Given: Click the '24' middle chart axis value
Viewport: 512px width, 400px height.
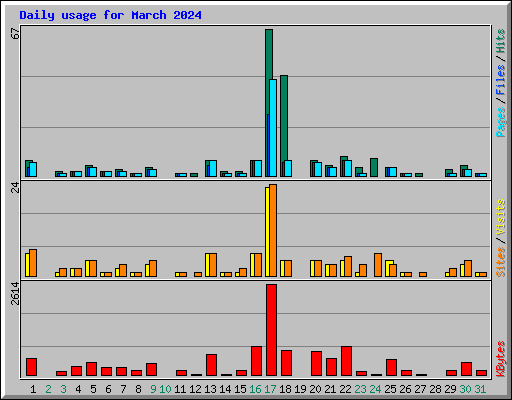Looking at the screenshot, I should pos(15,188).
